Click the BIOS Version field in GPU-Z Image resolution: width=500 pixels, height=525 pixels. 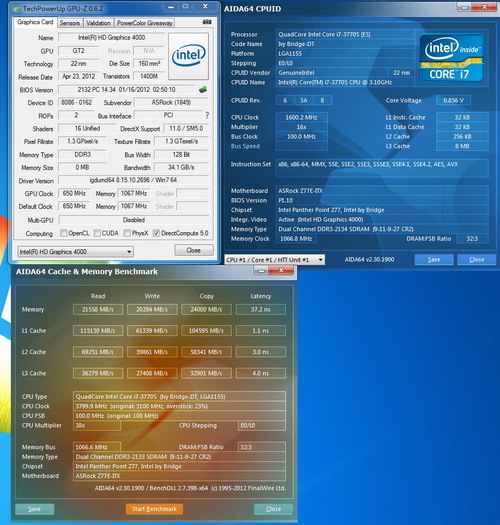126,90
